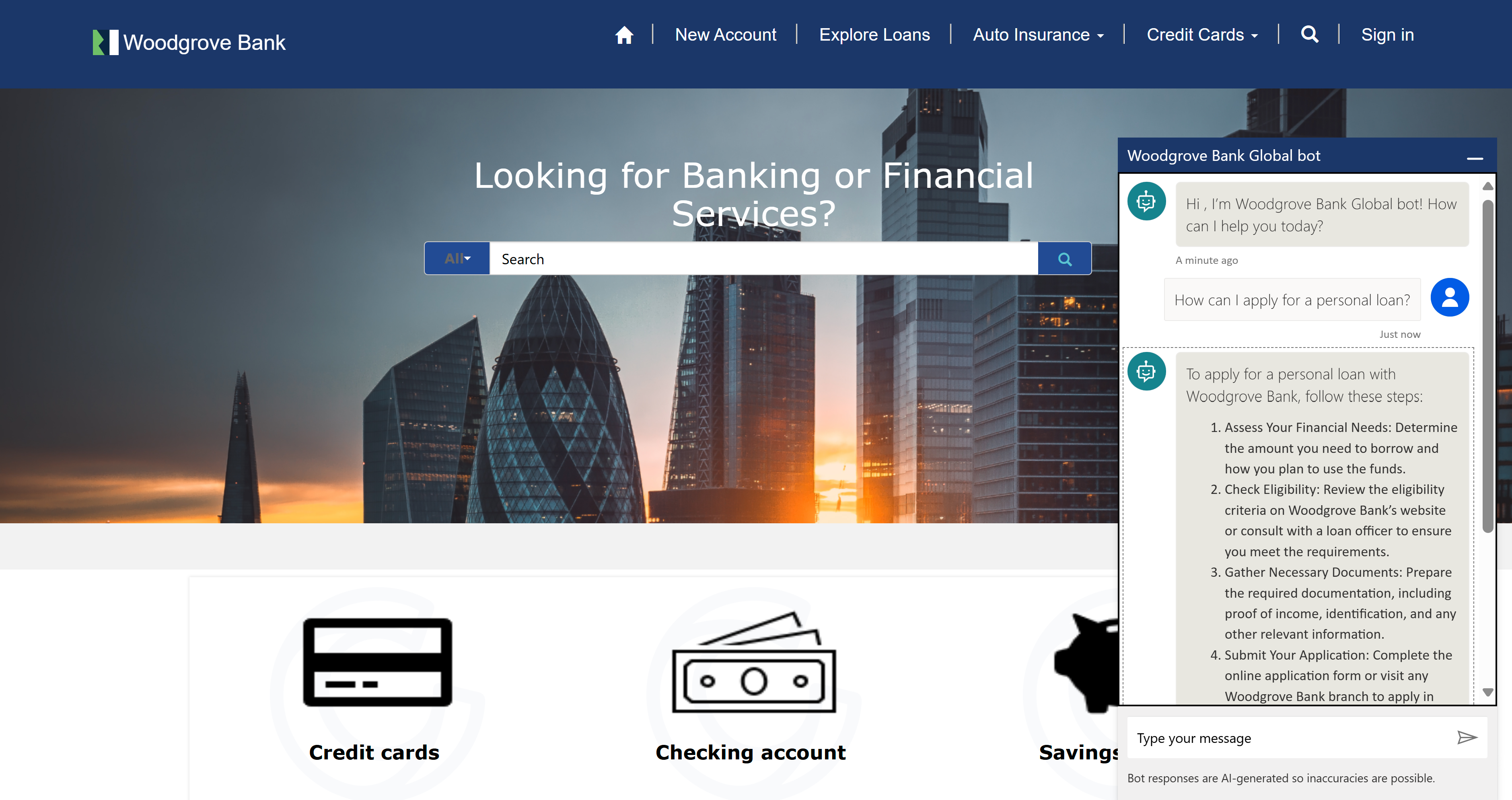Open the Explore Loans menu item

(x=874, y=35)
